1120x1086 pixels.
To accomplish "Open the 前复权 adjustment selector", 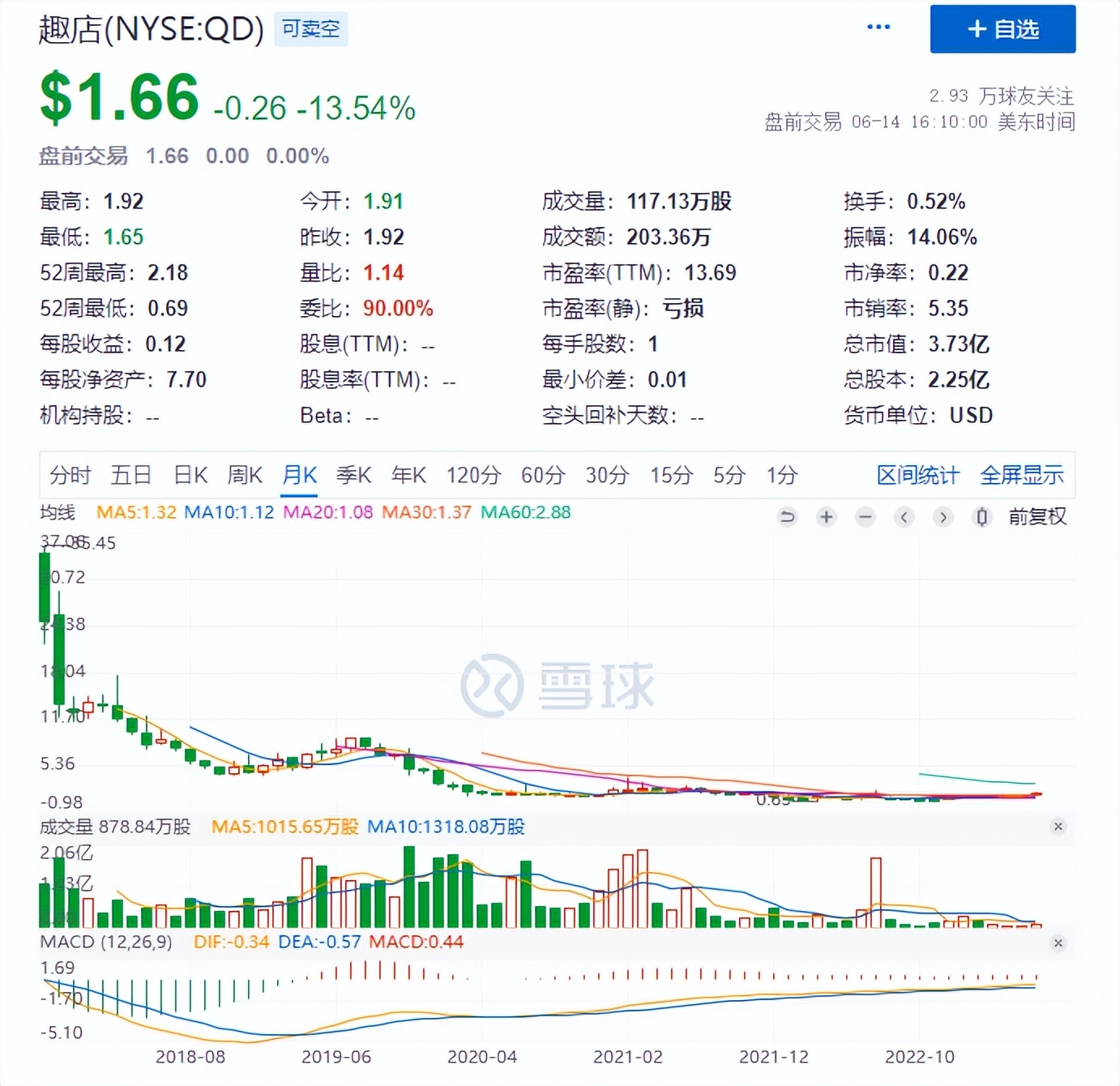I will tap(1038, 516).
